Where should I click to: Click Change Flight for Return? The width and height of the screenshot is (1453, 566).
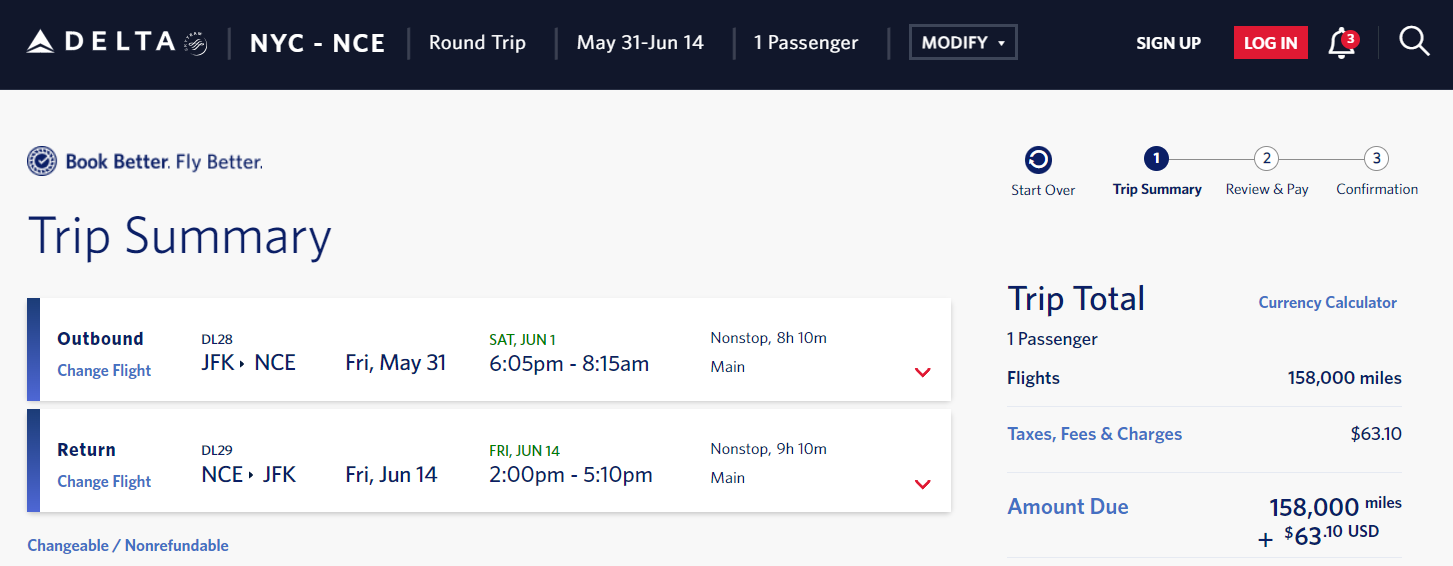(104, 481)
